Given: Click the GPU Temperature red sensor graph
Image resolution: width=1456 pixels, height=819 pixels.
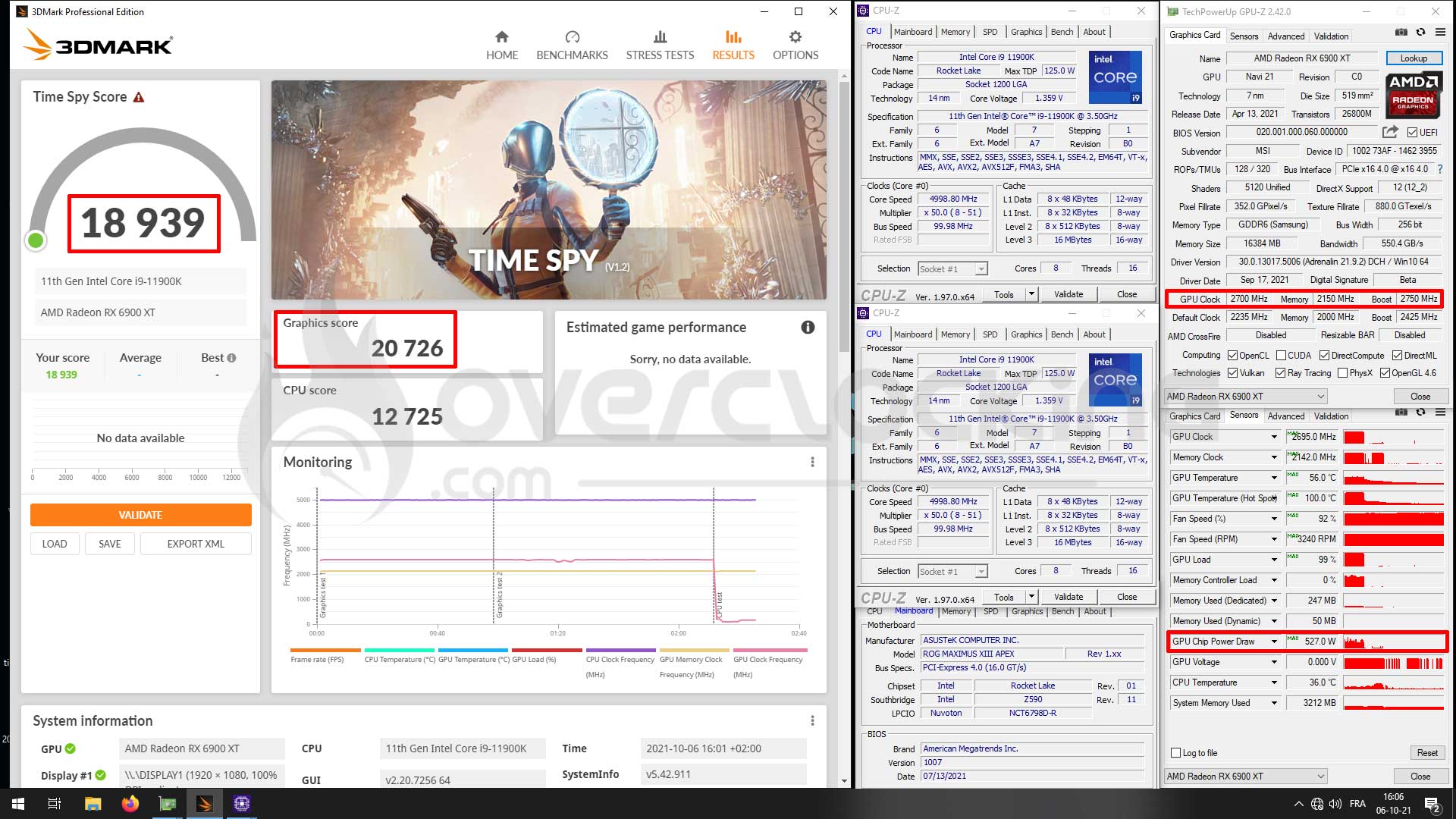Looking at the screenshot, I should pos(1393,478).
